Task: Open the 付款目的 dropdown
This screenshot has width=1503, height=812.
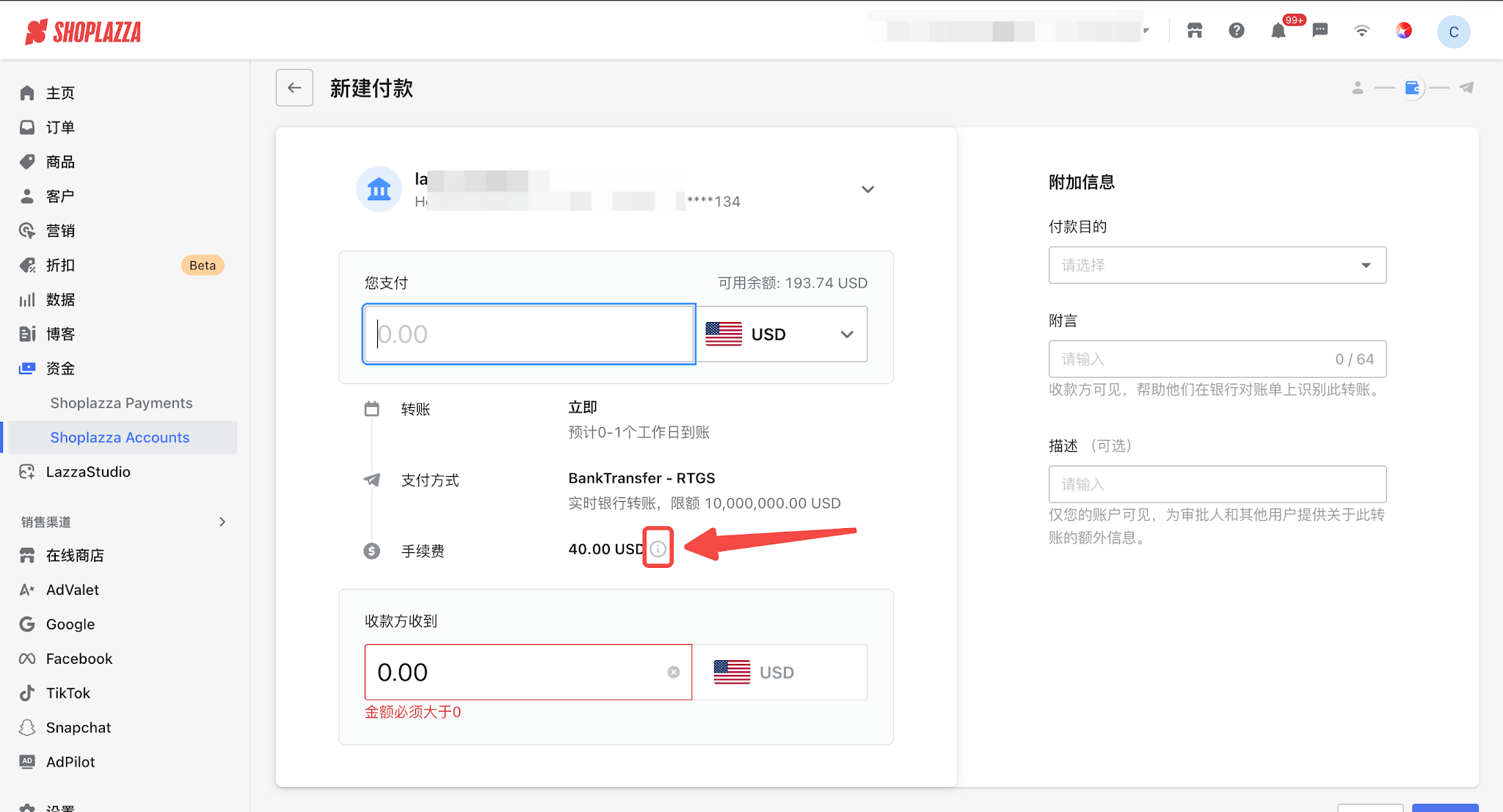Action: [x=1218, y=265]
